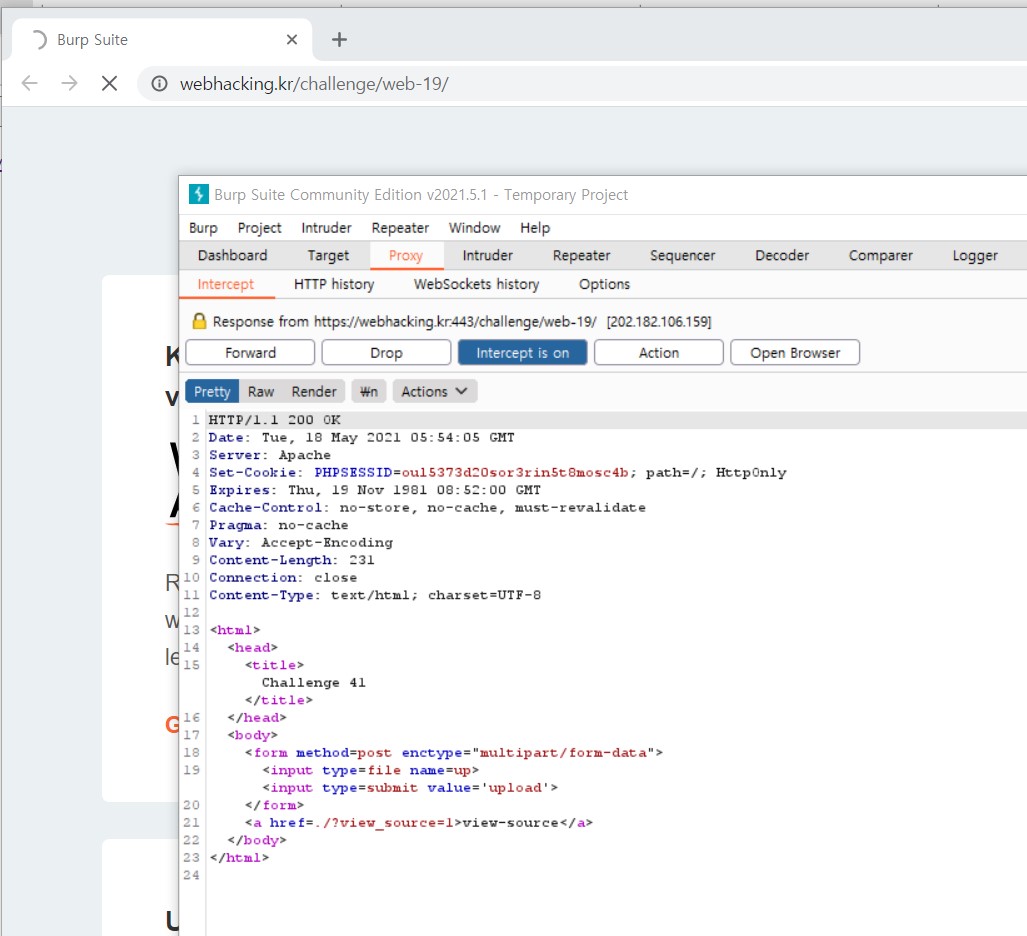Screen dimensions: 1027x936
Task: Open the proxy Options sub-tab
Action: point(605,284)
